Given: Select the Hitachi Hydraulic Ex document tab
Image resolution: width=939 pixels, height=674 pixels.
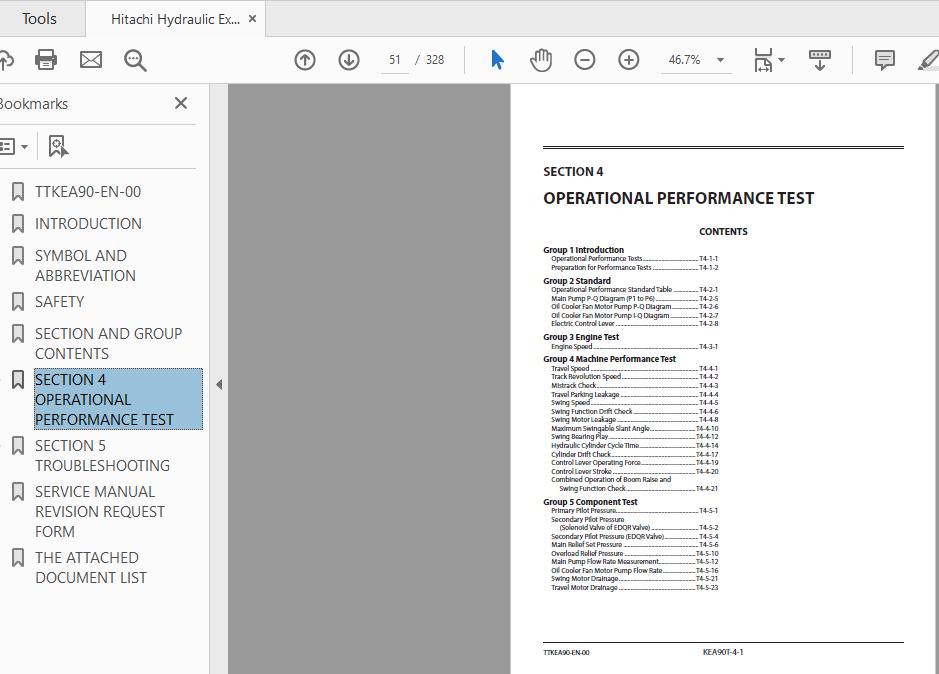Looking at the screenshot, I should click(167, 17).
